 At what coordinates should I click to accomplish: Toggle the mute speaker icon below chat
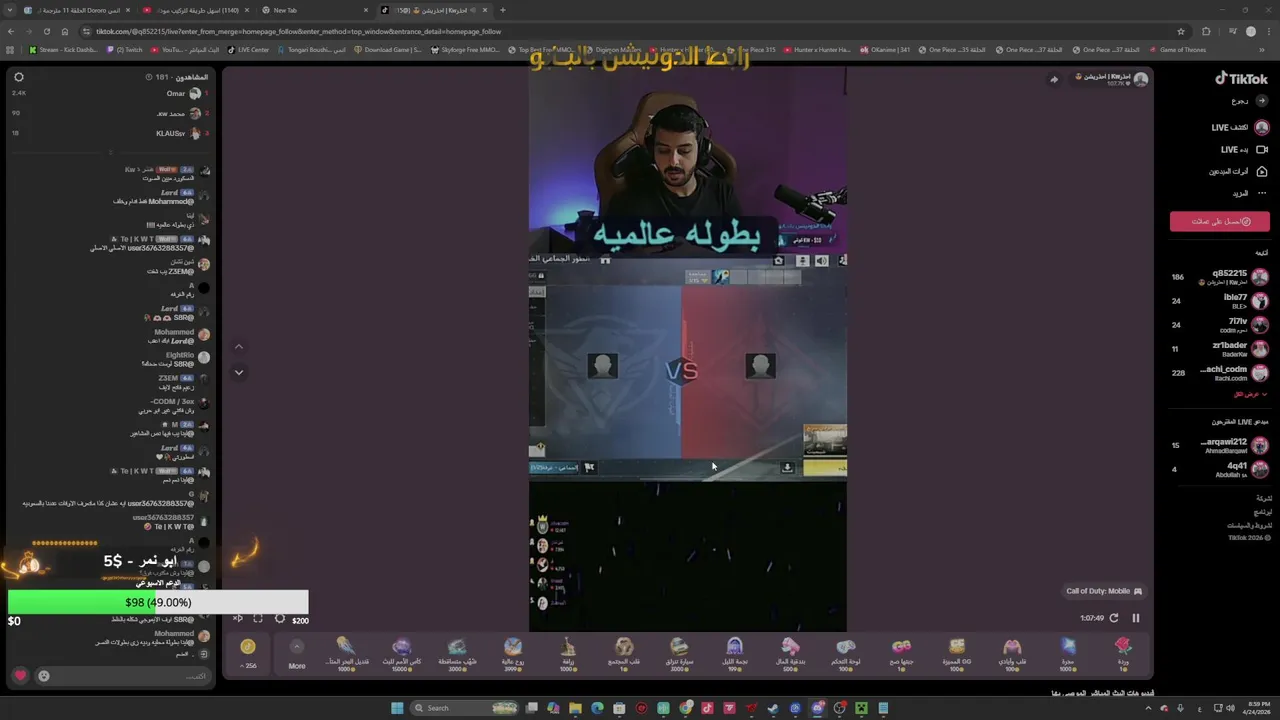[237, 619]
